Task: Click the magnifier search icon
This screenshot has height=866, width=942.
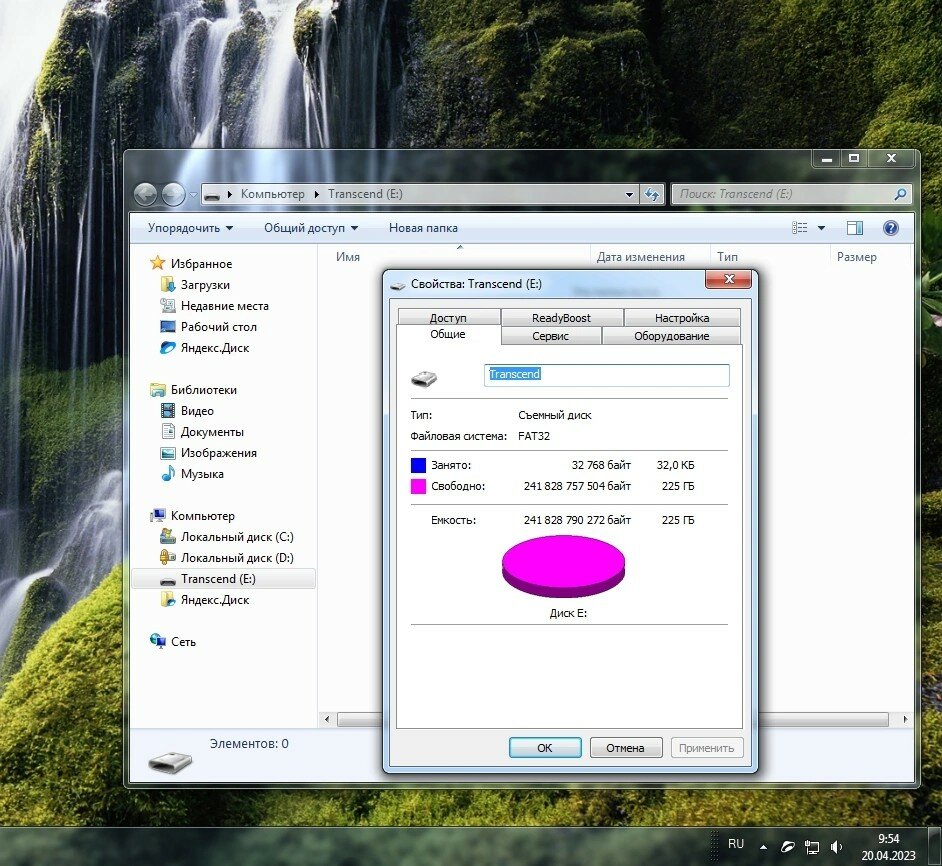Action: pyautogui.click(x=900, y=194)
